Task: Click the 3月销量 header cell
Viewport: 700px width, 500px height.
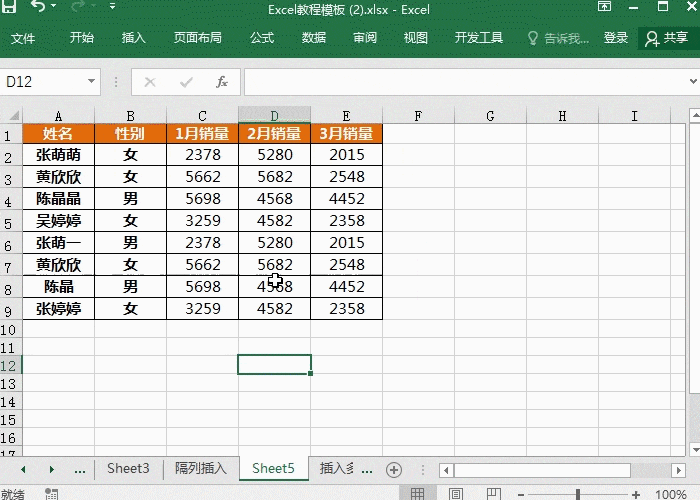Action: point(346,133)
